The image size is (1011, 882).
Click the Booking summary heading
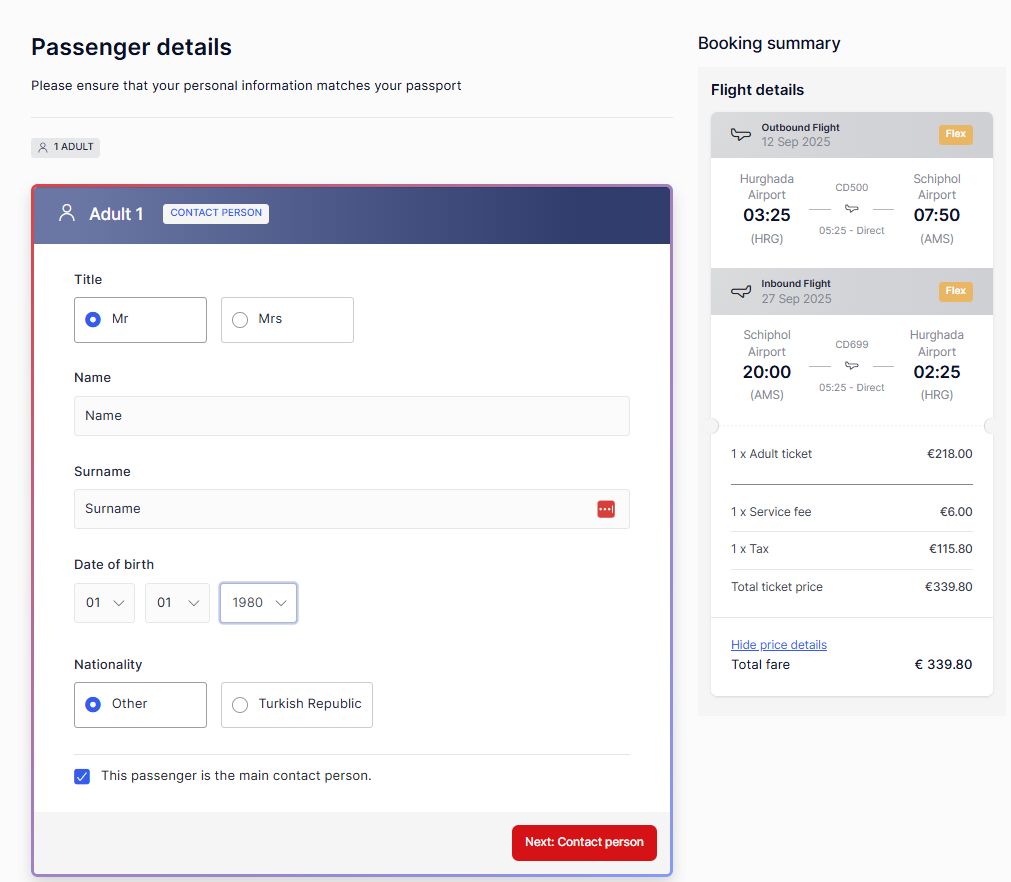click(769, 43)
